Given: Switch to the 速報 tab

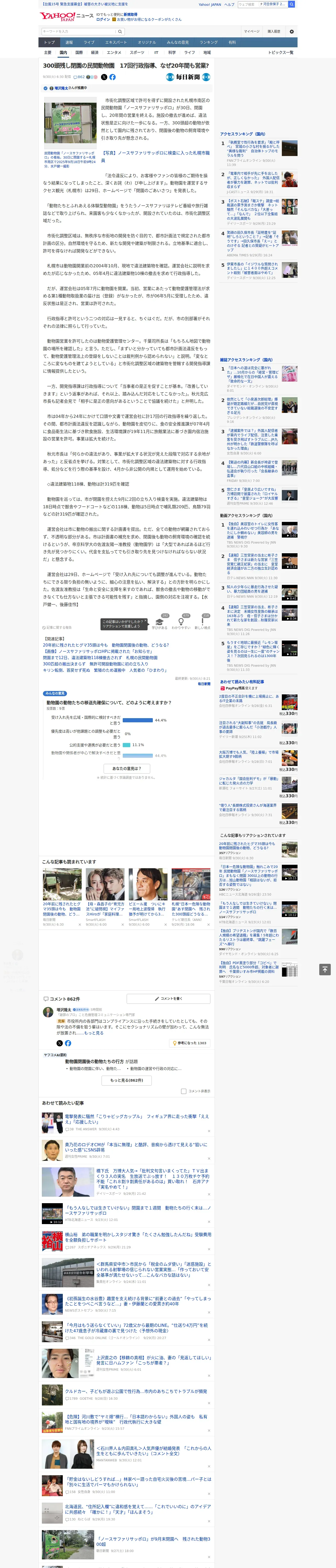Looking at the screenshot, I should [69, 43].
